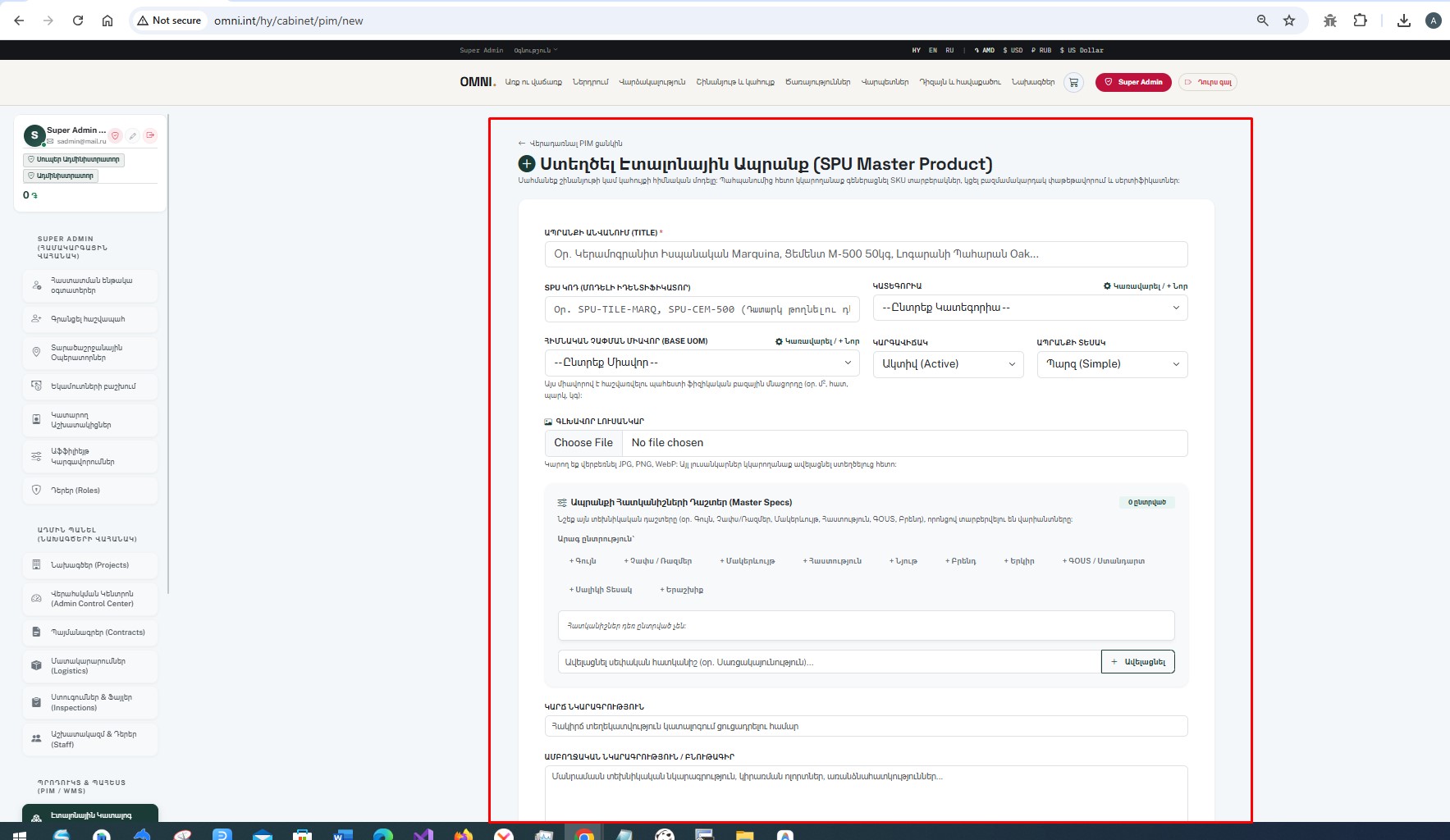Click the browser address bar URL
The image size is (1450, 840).
coord(288,21)
